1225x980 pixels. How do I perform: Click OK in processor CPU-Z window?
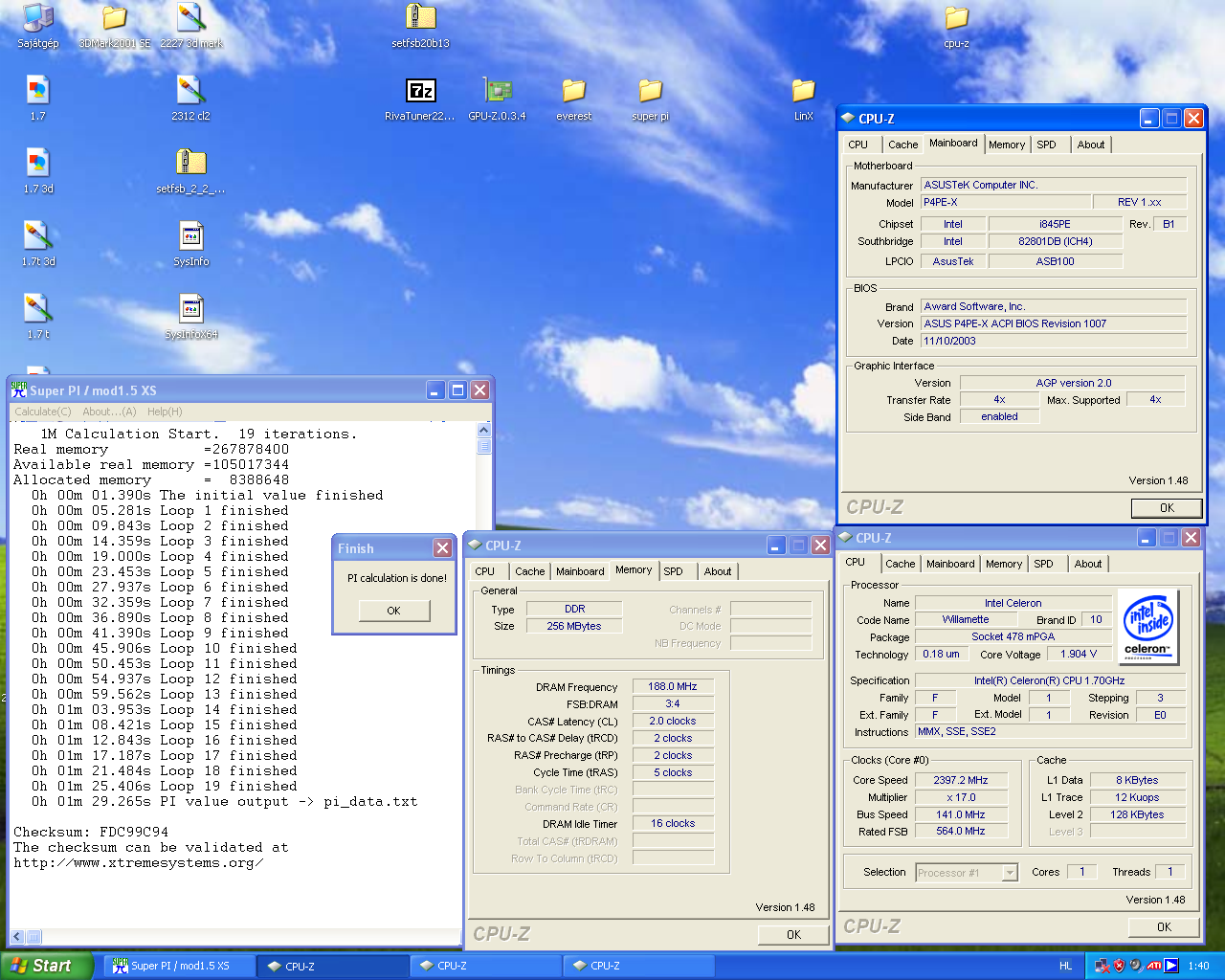coord(1164,927)
